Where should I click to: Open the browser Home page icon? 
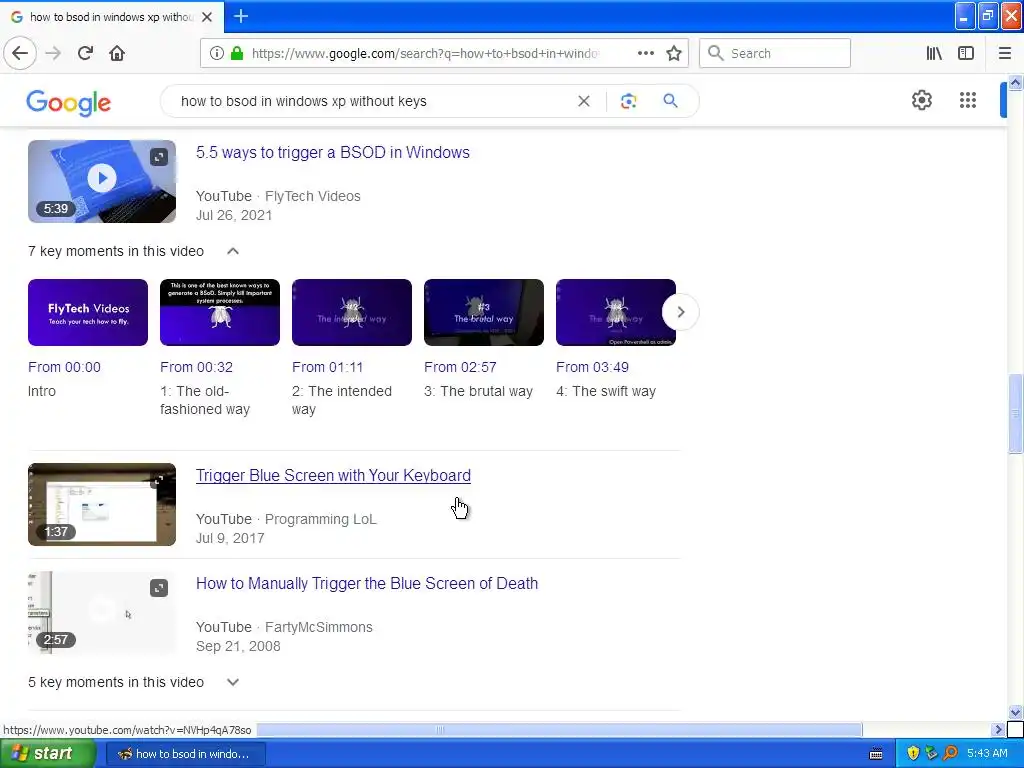coord(117,53)
